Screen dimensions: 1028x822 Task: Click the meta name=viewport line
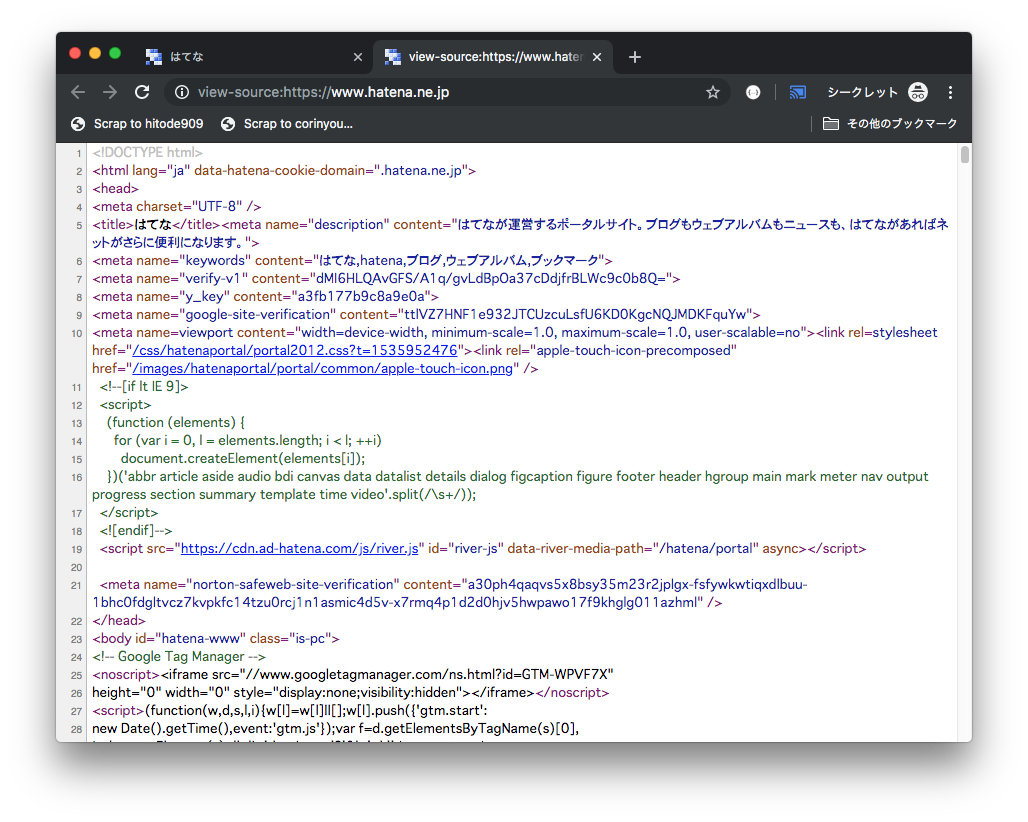(515, 351)
